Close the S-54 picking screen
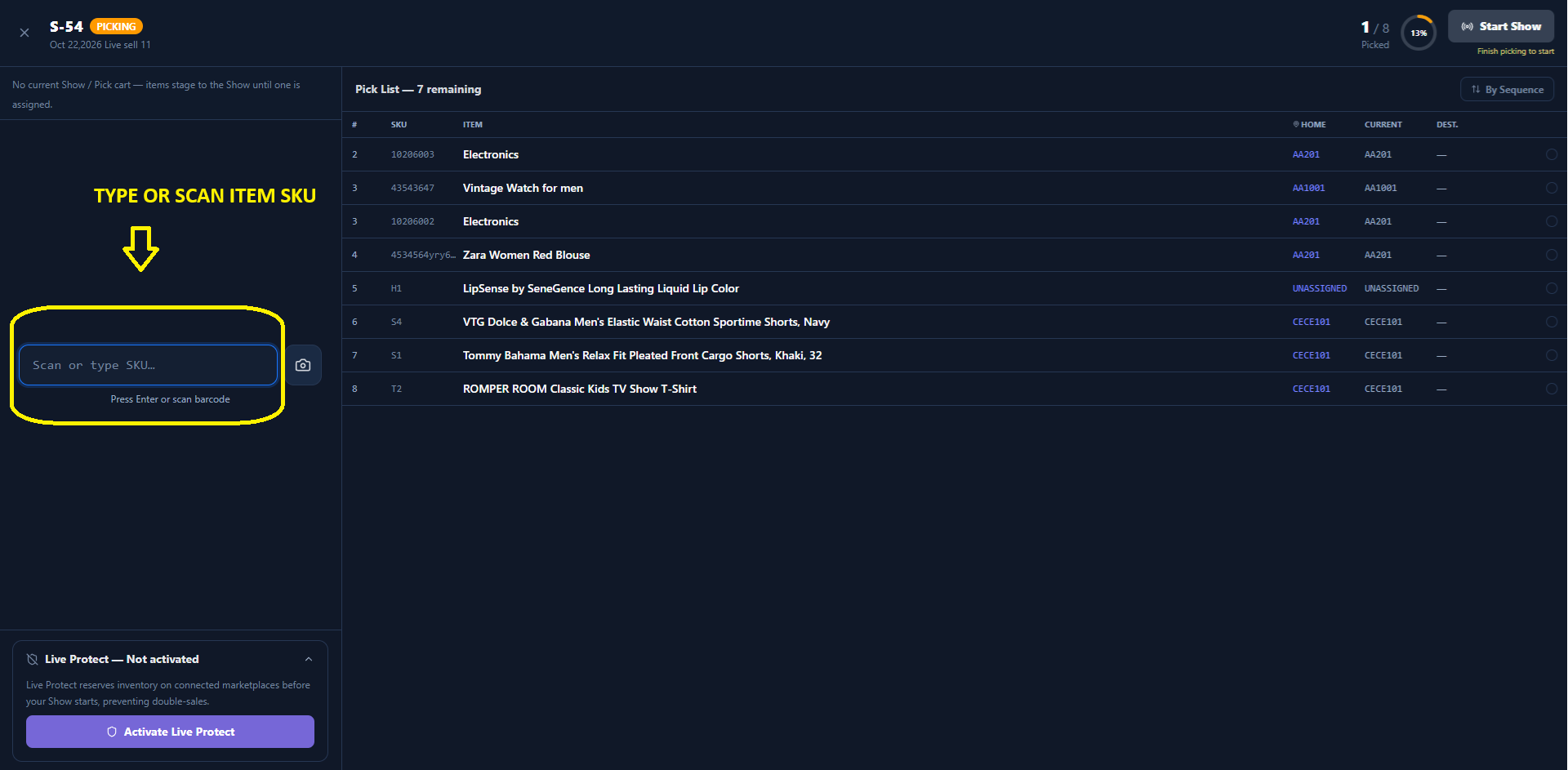This screenshot has width=1568, height=770. [x=24, y=33]
